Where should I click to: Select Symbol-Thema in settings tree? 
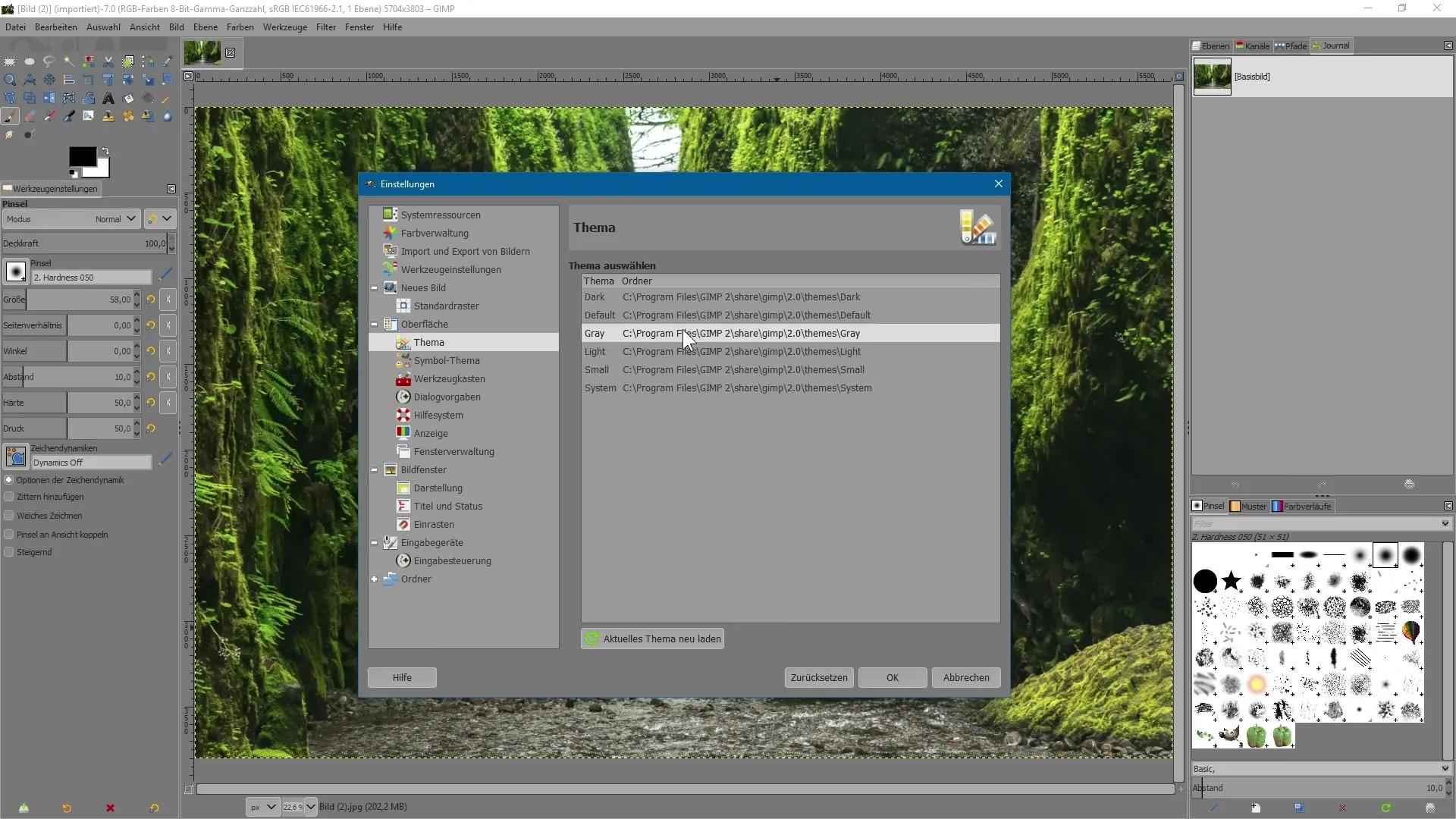pyautogui.click(x=447, y=361)
